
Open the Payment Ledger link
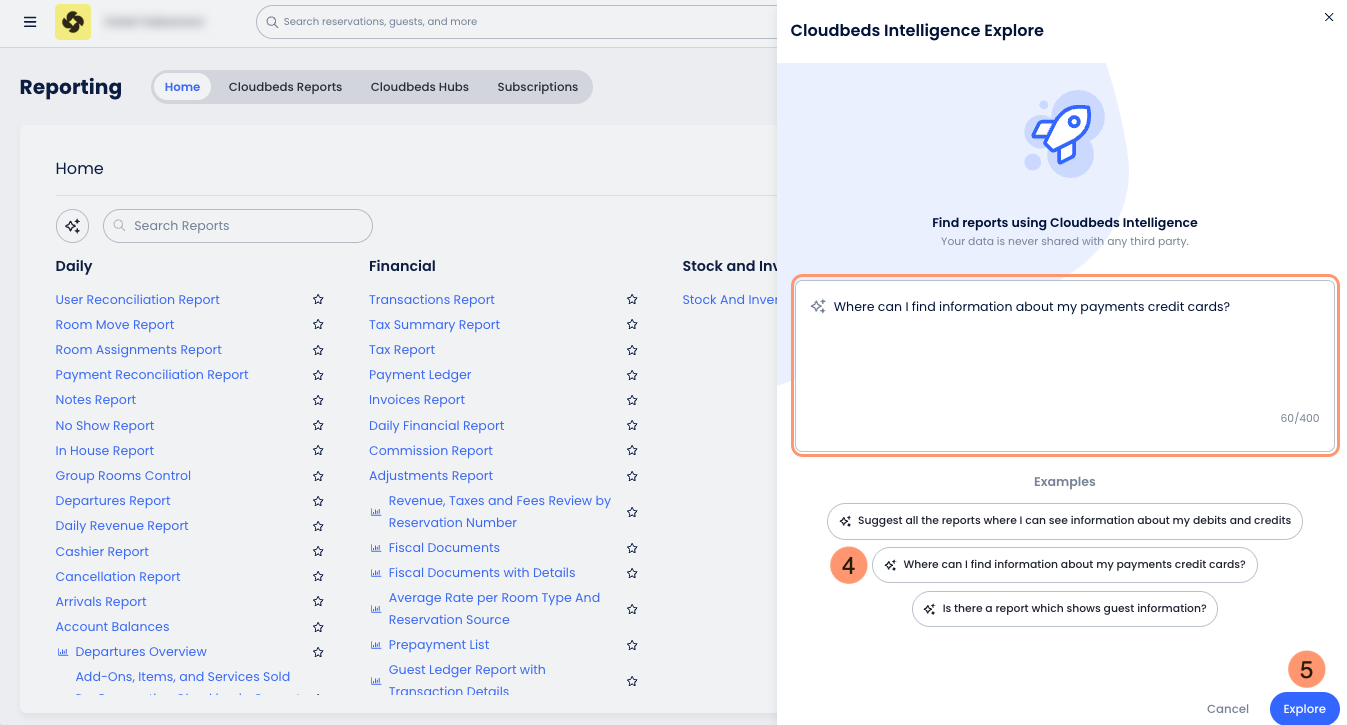tap(420, 375)
